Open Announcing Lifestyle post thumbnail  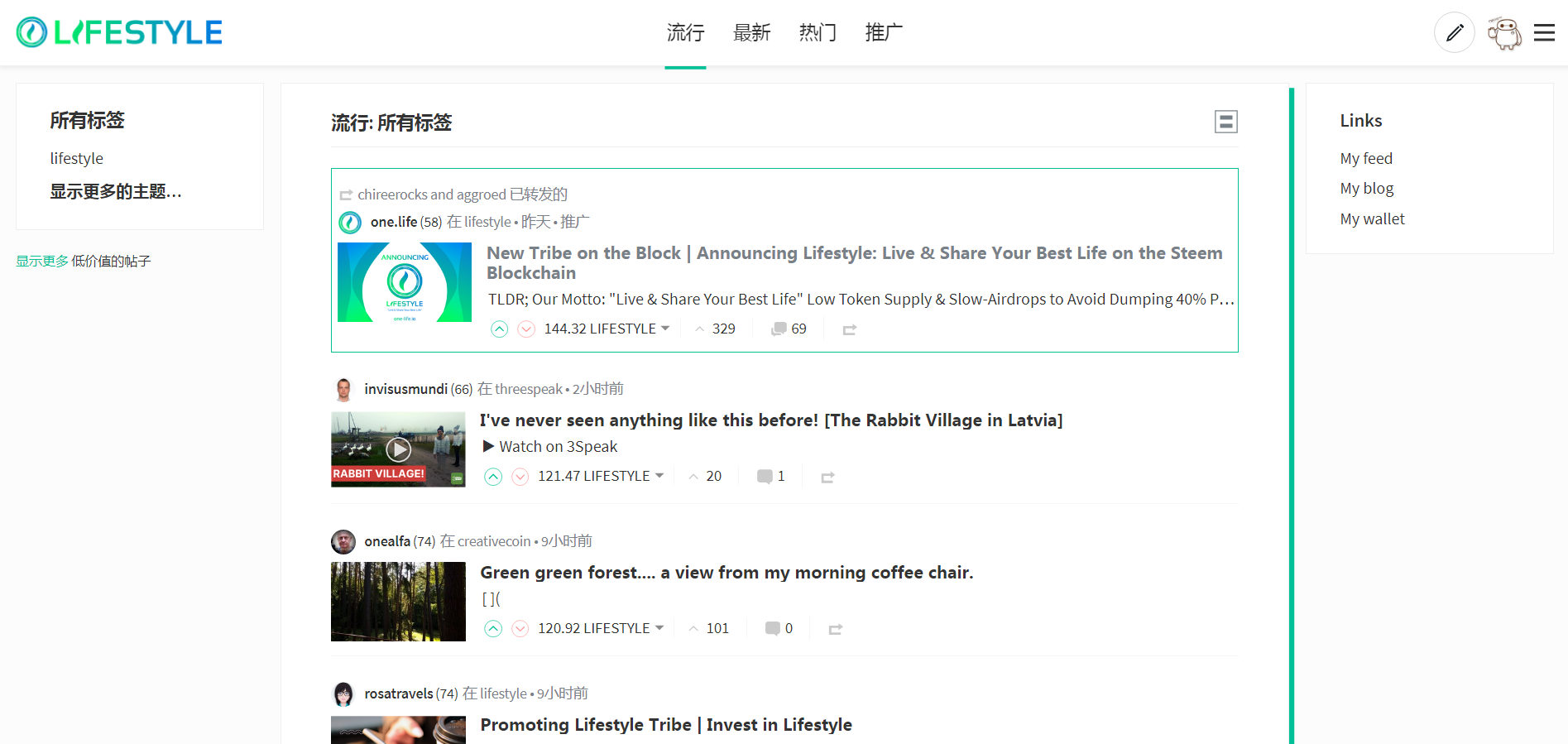(405, 282)
